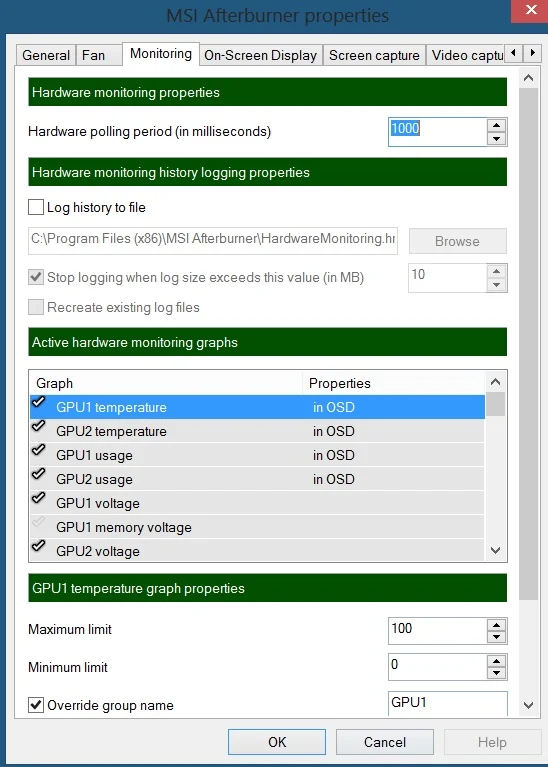This screenshot has height=767, width=548.
Task: Increase the hardware polling period value
Action: point(497,125)
